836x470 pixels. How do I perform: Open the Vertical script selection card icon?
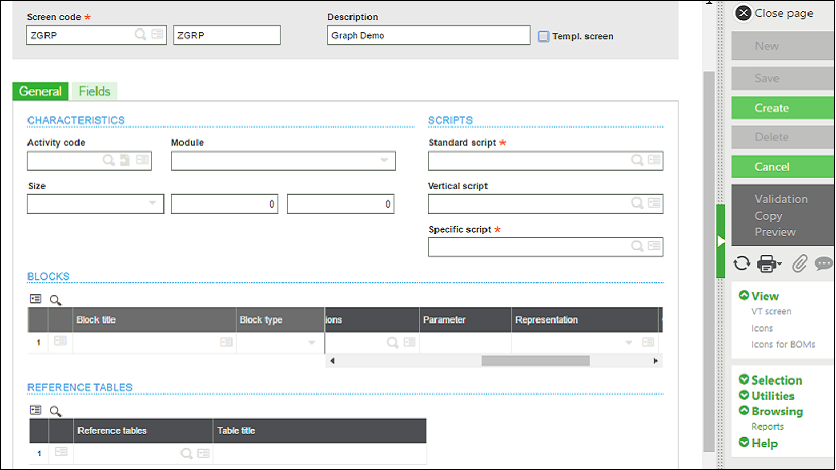(x=654, y=203)
